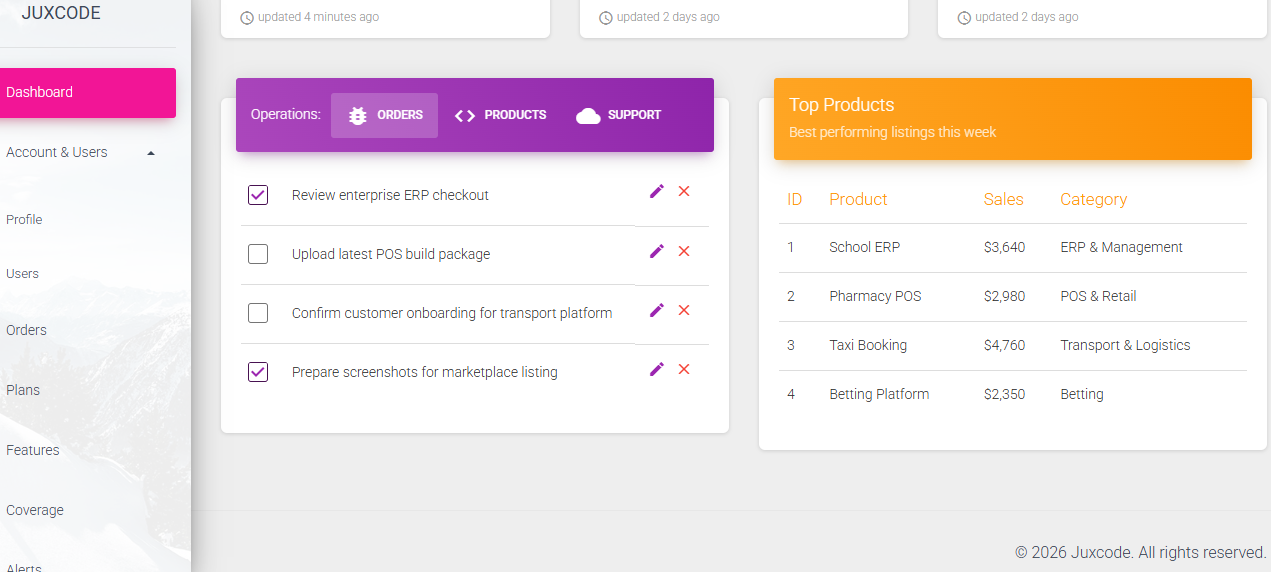Screen dimensions: 1271x572
Task: Uncheck Prepare screenshots for marketplace listing
Action: coord(258,372)
